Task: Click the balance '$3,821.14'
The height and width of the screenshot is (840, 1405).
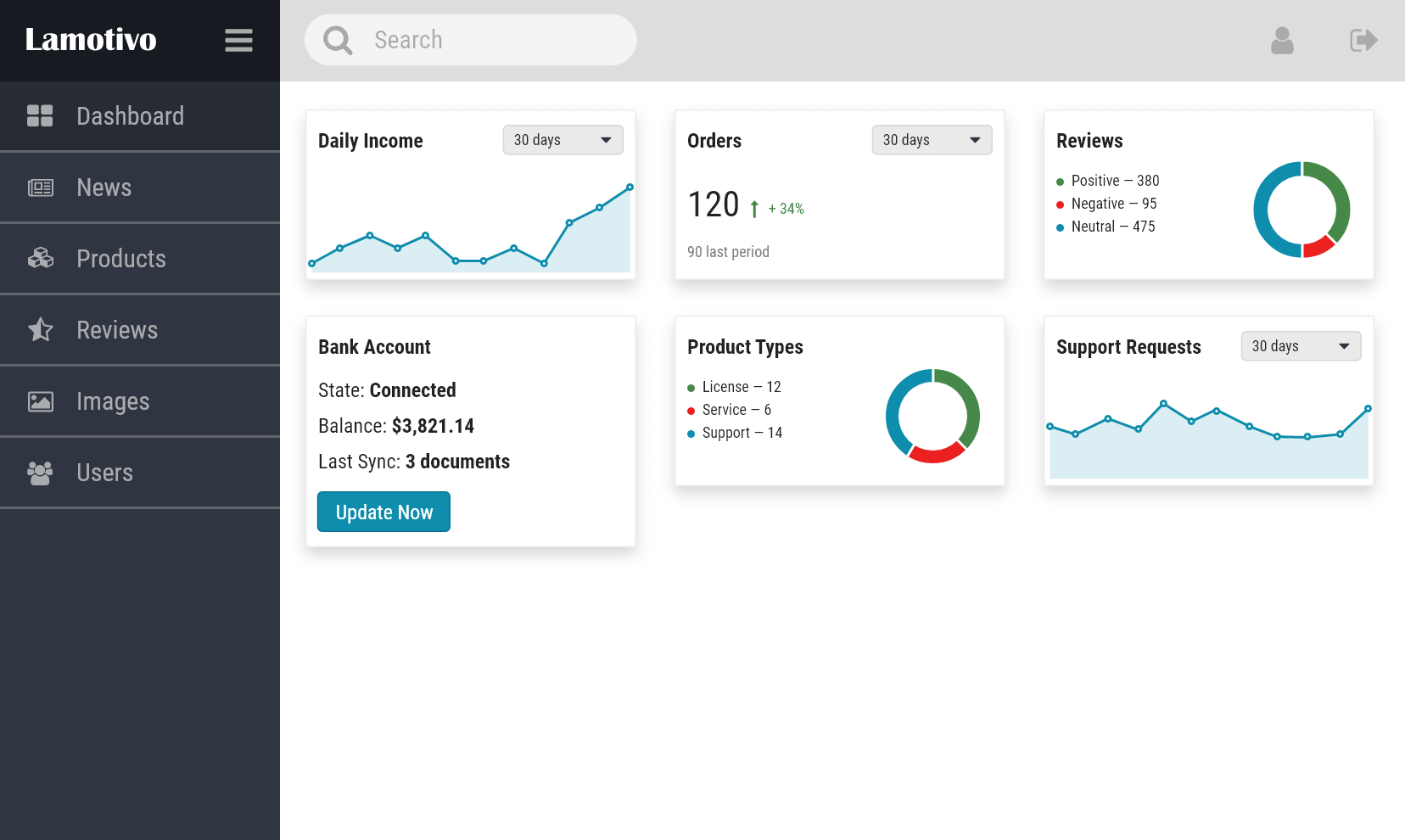Action: coord(433,426)
